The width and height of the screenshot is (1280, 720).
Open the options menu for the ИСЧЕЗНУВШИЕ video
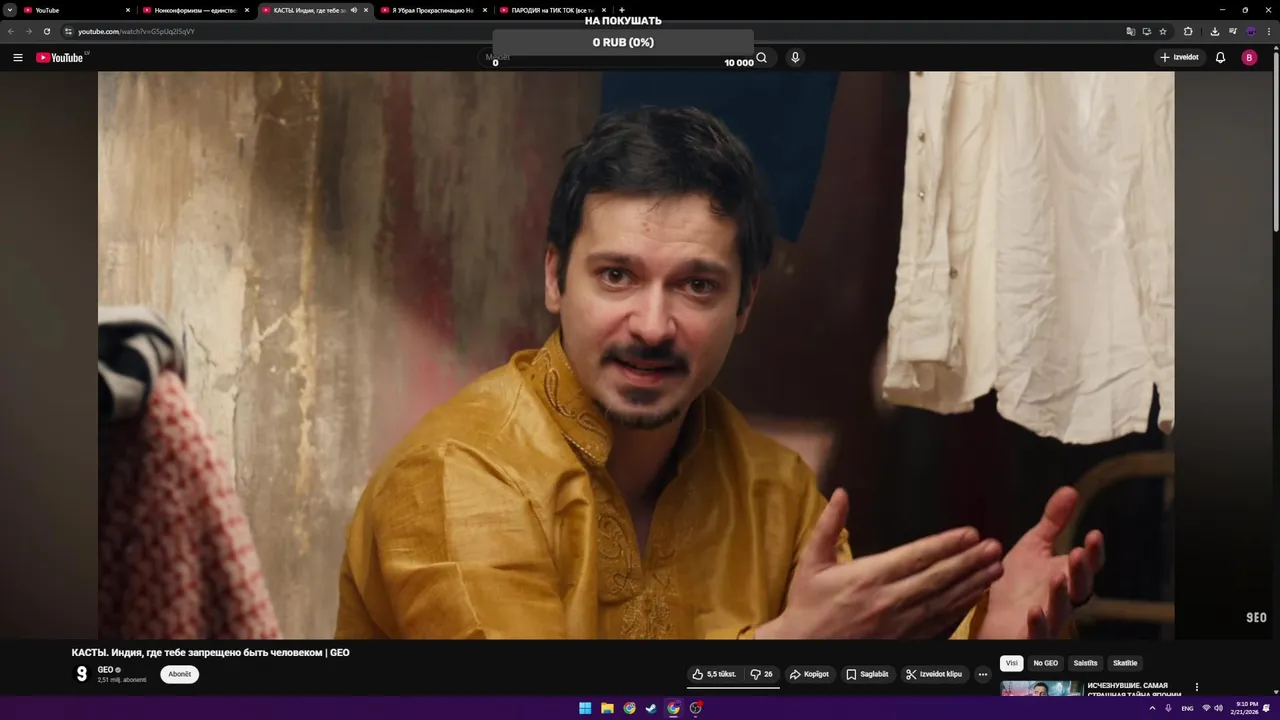pyautogui.click(x=1197, y=687)
